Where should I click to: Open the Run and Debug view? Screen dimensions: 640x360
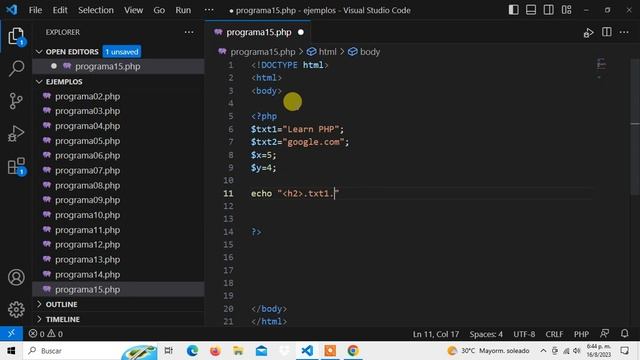tap(16, 133)
